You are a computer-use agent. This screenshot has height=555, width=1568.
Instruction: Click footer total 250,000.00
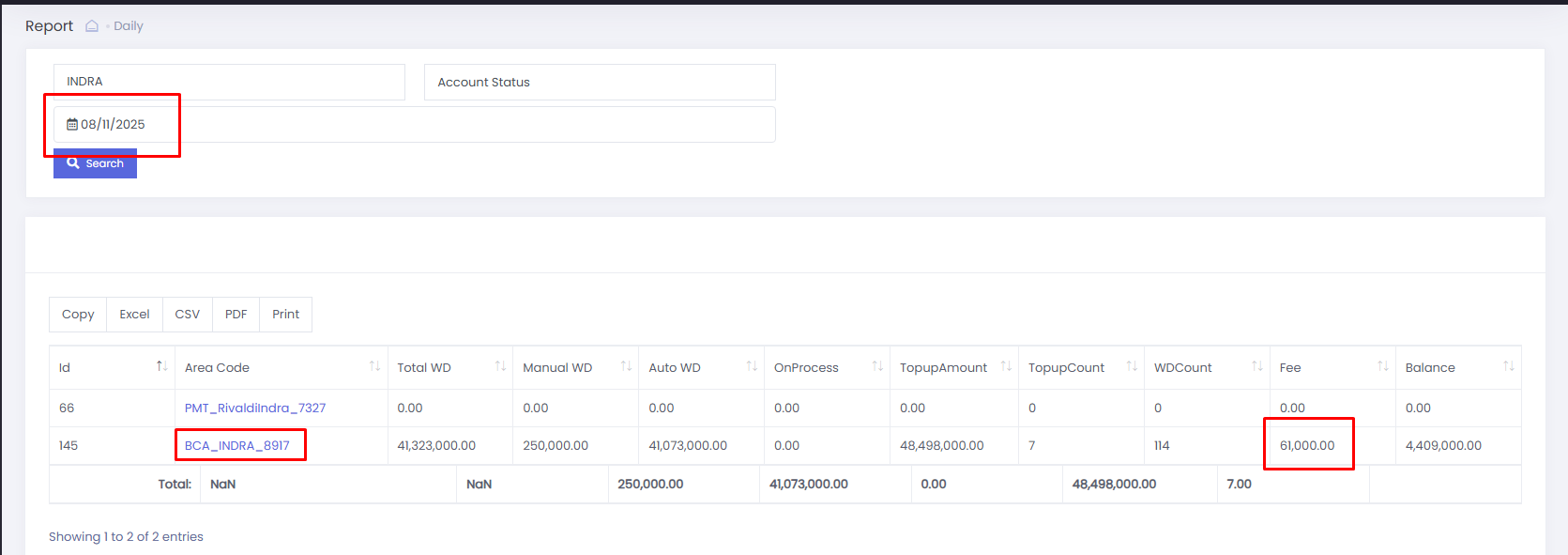[650, 484]
